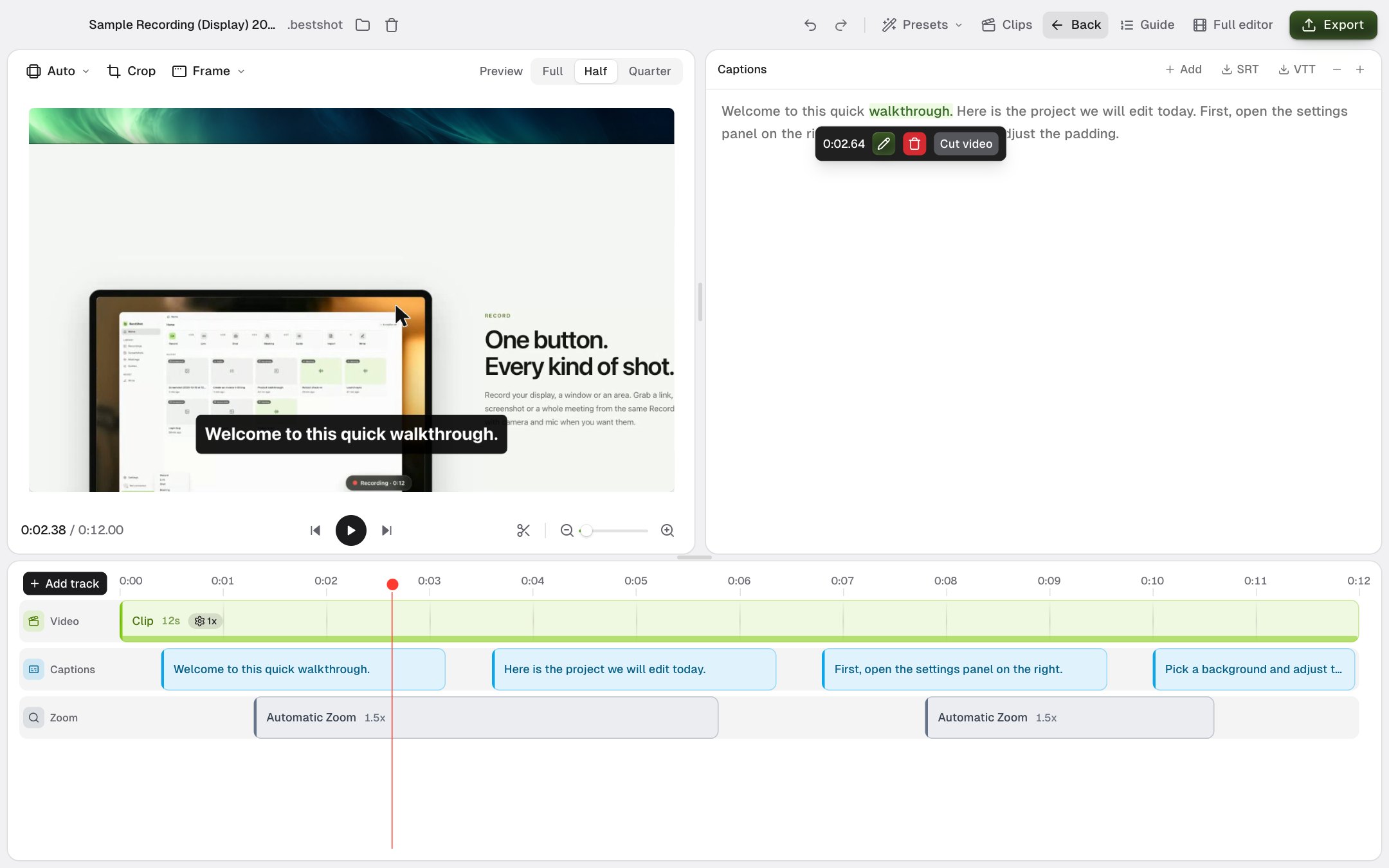Switch to Full editor
1389x868 pixels.
(1233, 25)
